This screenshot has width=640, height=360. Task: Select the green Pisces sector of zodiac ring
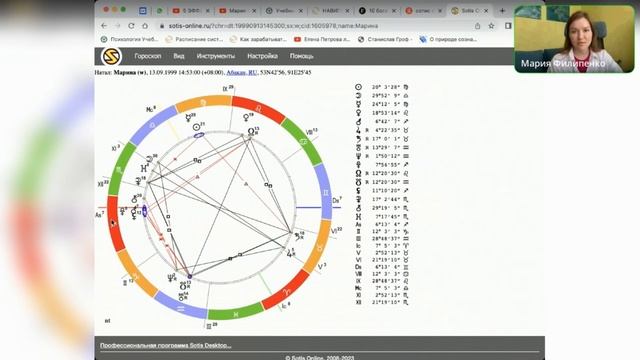point(236,313)
